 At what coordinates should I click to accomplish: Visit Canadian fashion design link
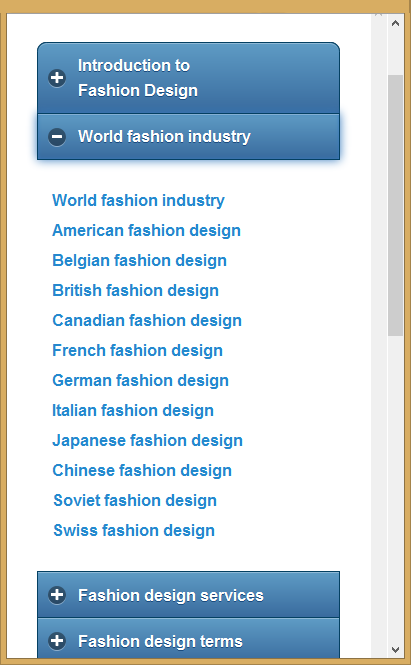click(x=147, y=321)
